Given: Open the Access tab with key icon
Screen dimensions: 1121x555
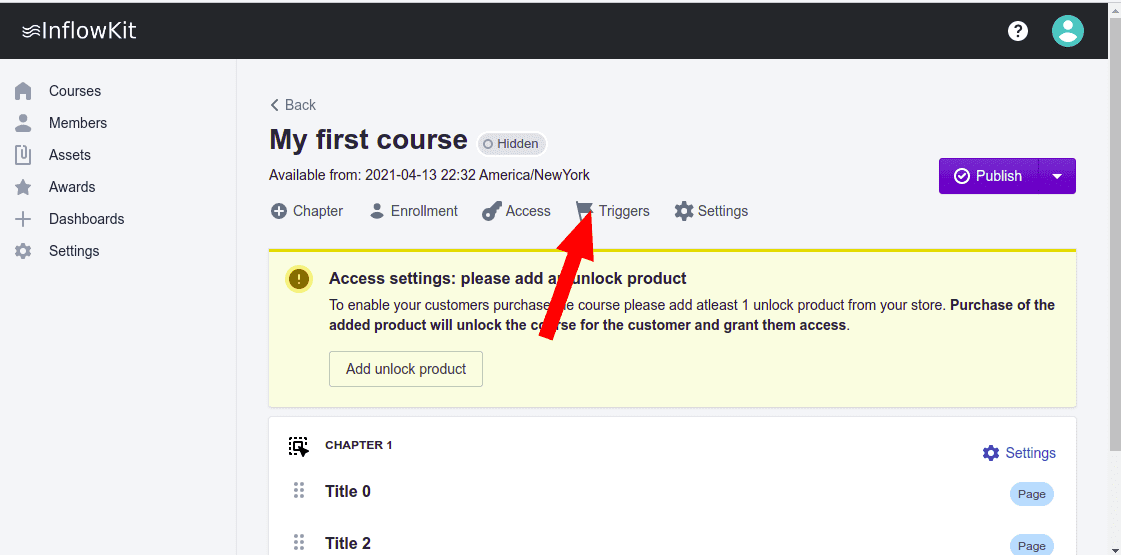Looking at the screenshot, I should coord(516,211).
